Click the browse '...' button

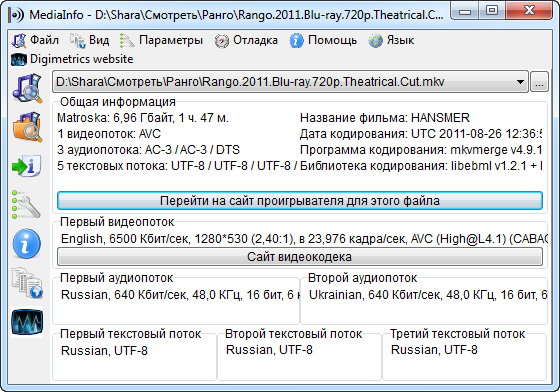click(539, 82)
